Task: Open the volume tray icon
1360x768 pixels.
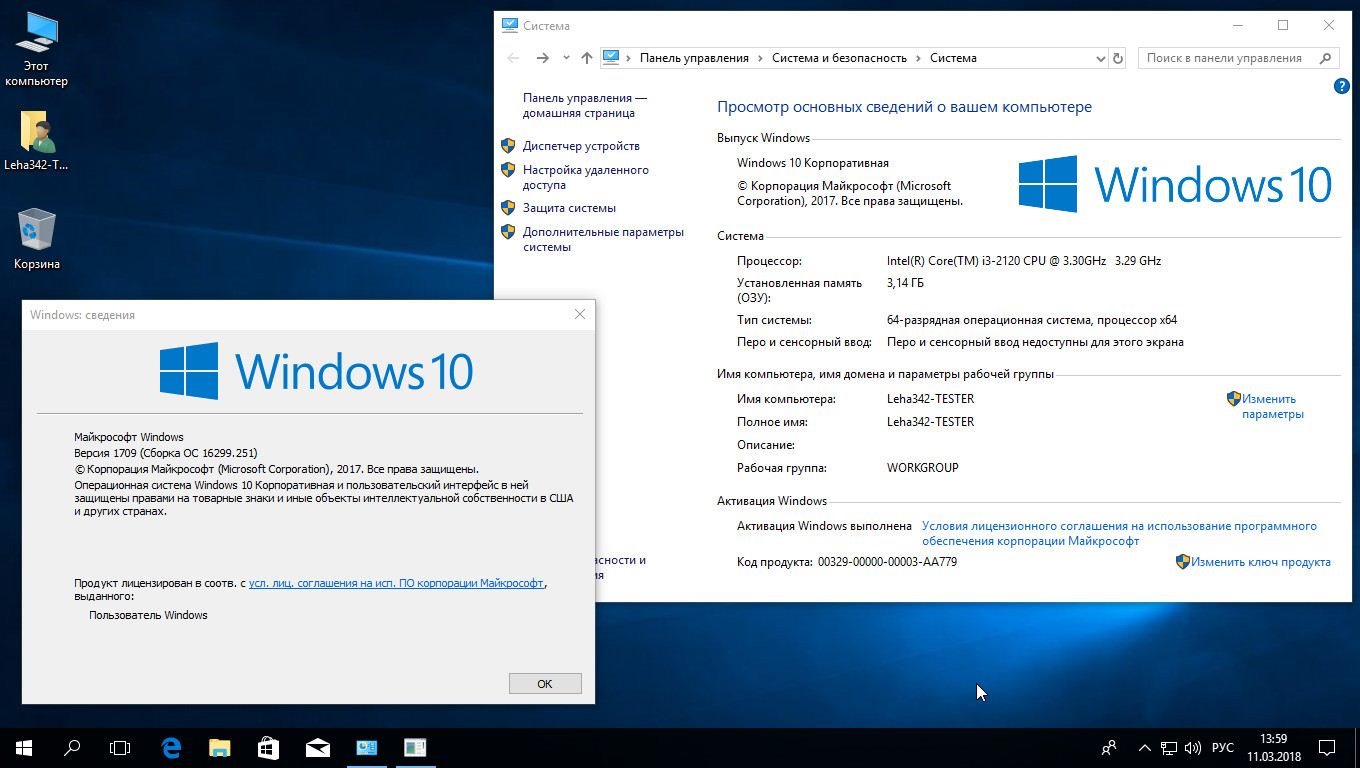Action: click(1192, 747)
